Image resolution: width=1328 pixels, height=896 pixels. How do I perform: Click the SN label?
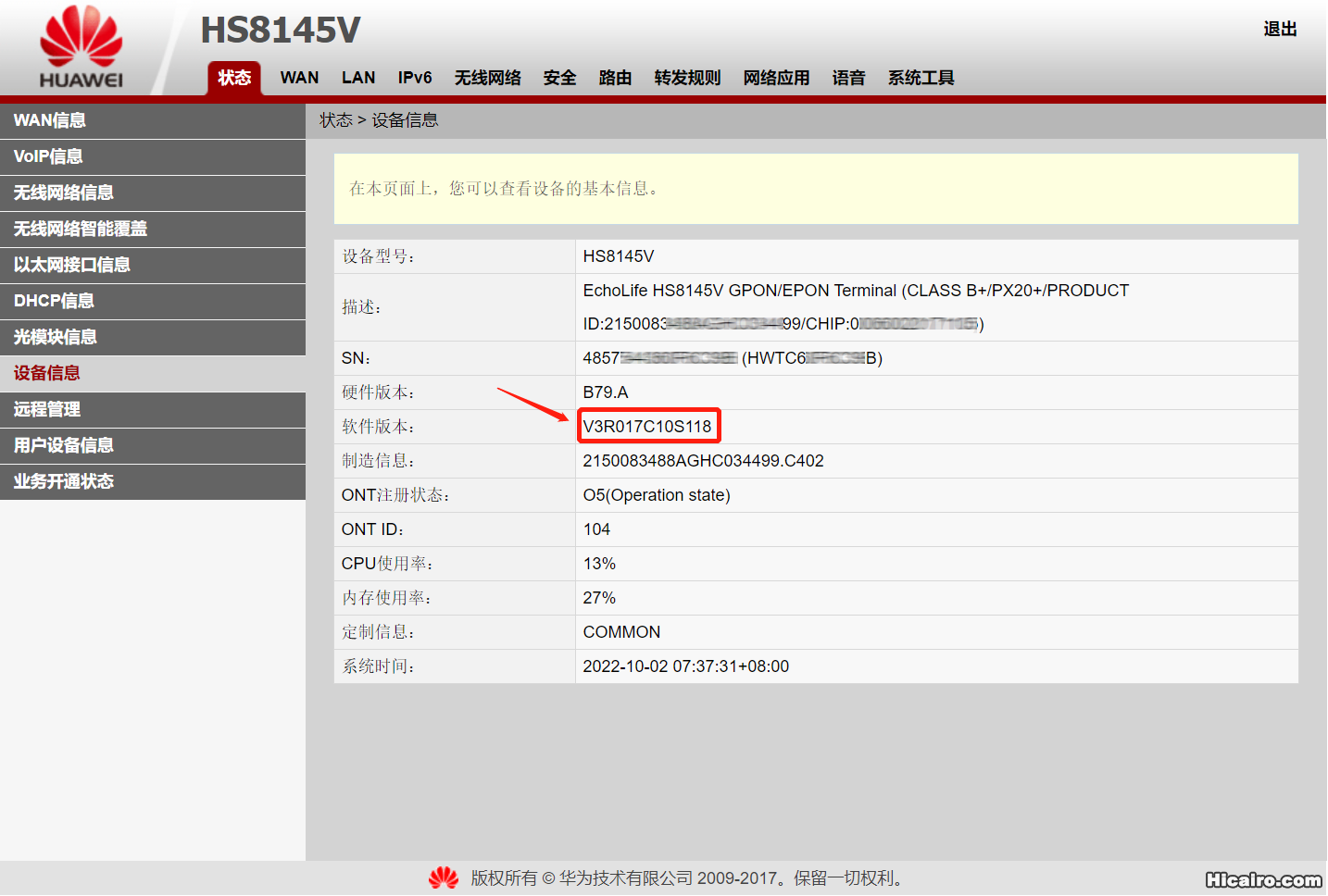tap(356, 358)
